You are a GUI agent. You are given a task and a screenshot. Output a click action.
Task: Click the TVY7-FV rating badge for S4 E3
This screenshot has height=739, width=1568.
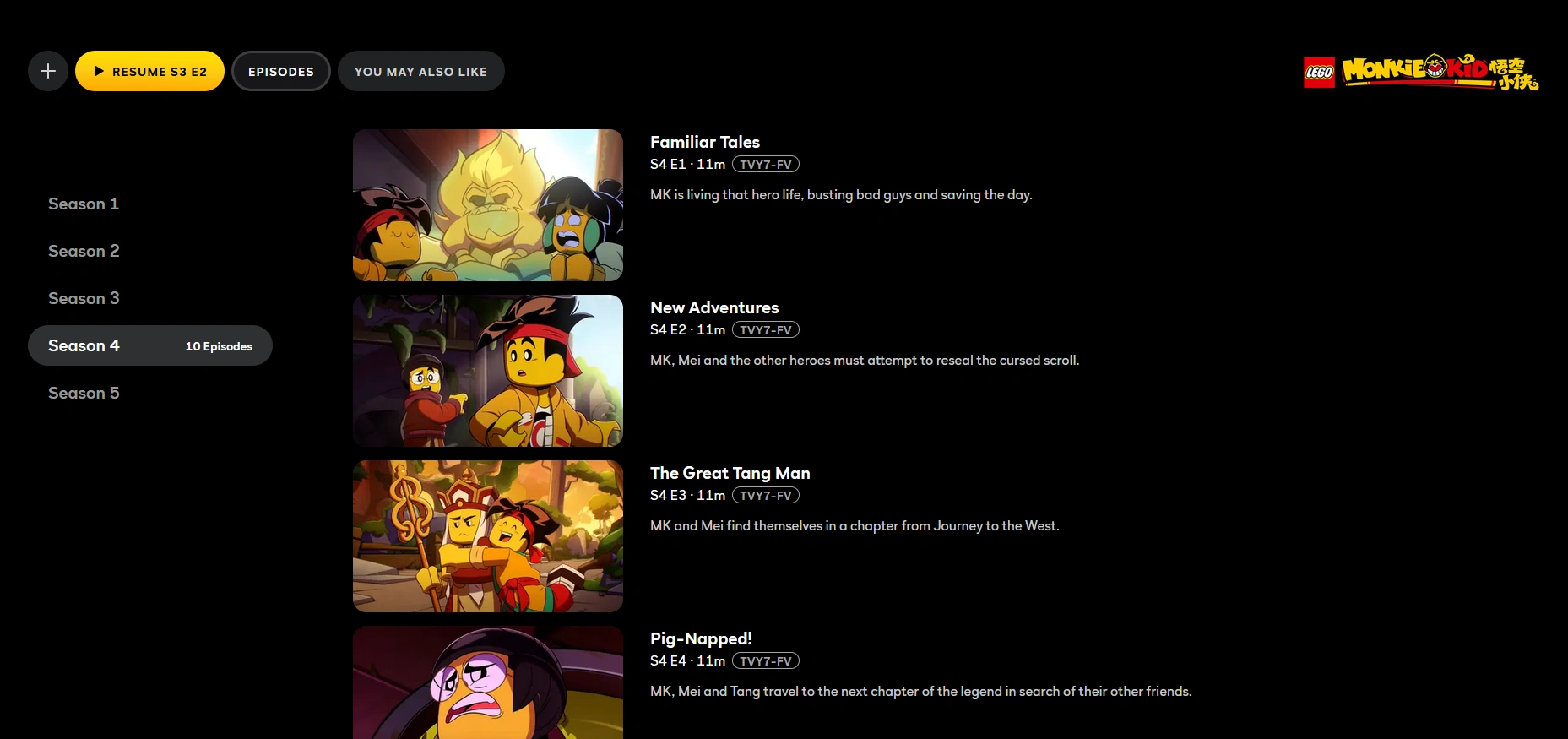pos(766,495)
